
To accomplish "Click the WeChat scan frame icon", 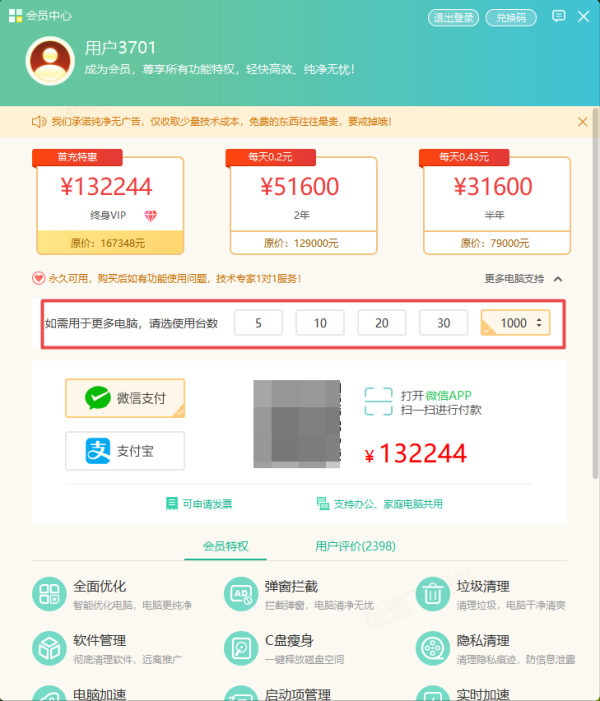I will [x=378, y=401].
